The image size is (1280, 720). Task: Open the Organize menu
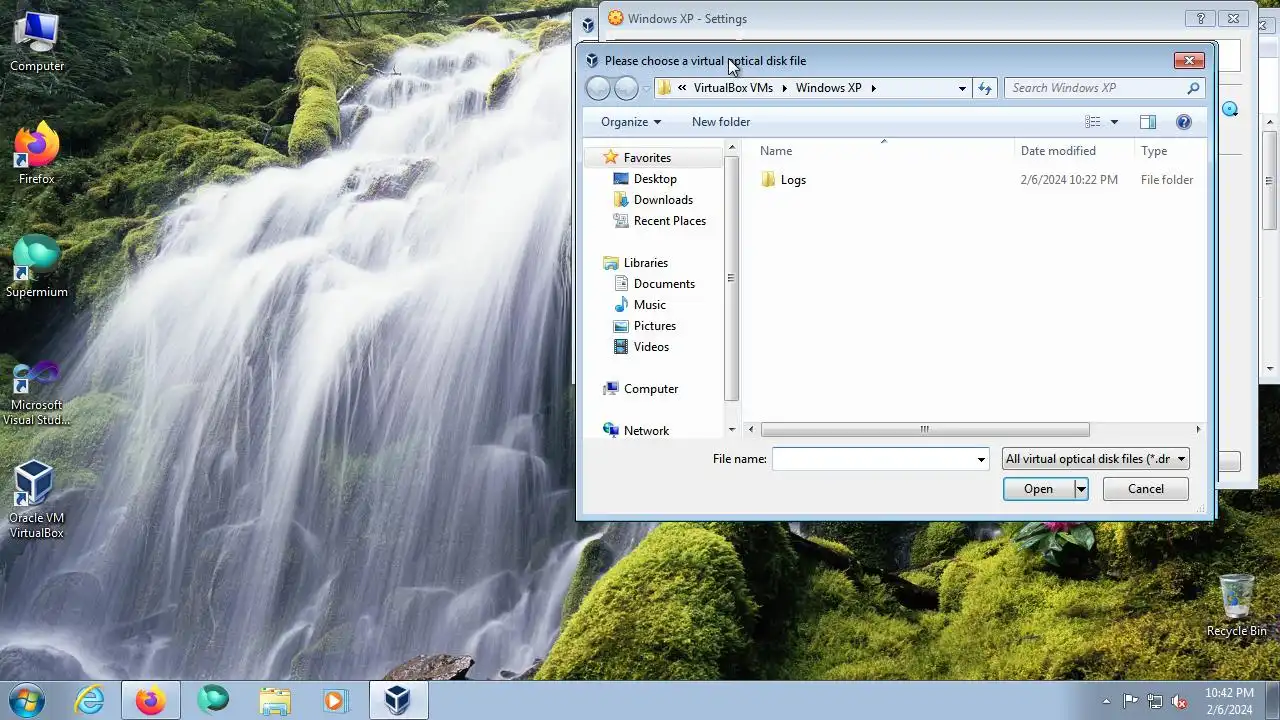[631, 122]
